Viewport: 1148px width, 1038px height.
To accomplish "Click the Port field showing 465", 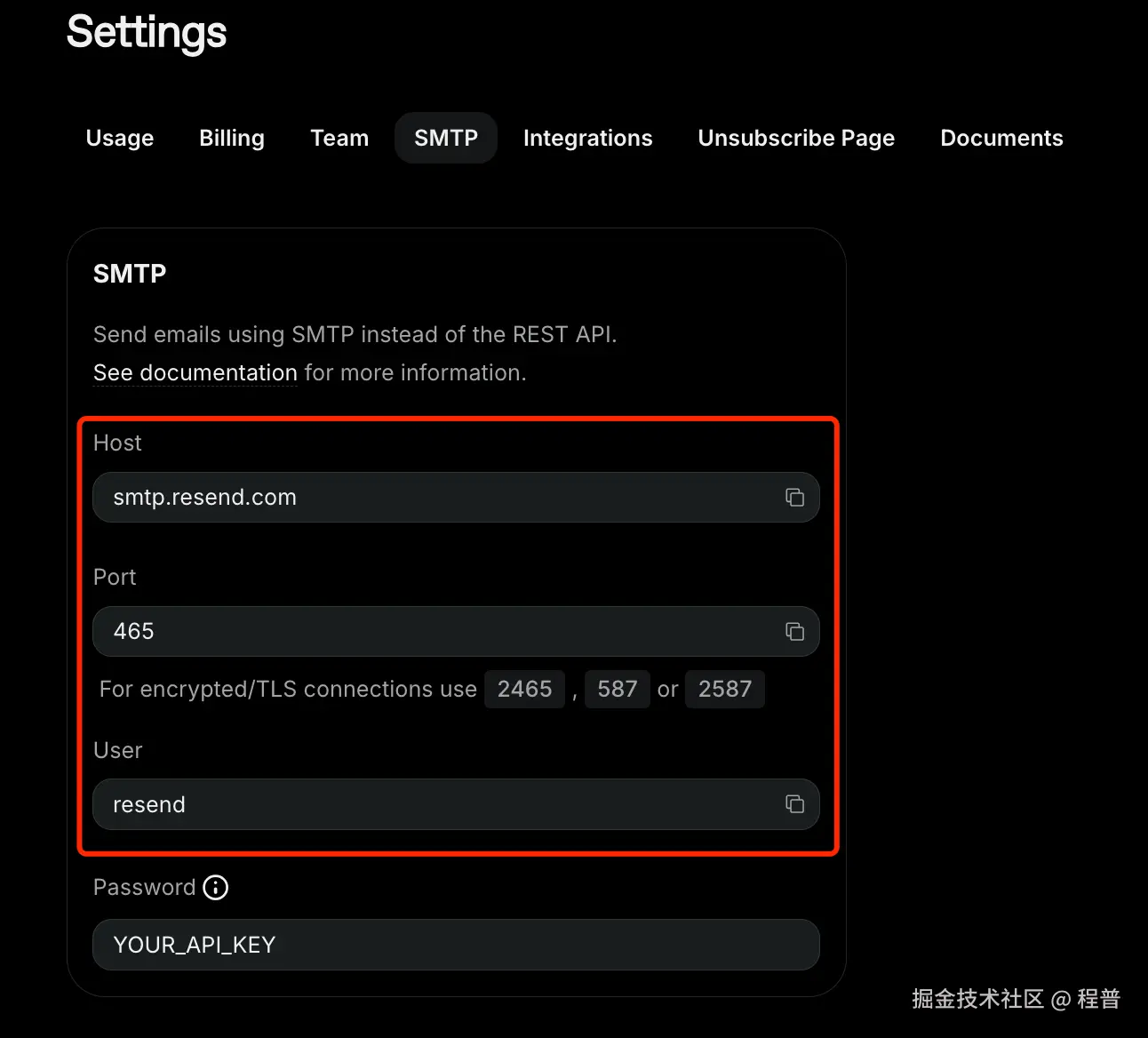I will click(x=427, y=632).
